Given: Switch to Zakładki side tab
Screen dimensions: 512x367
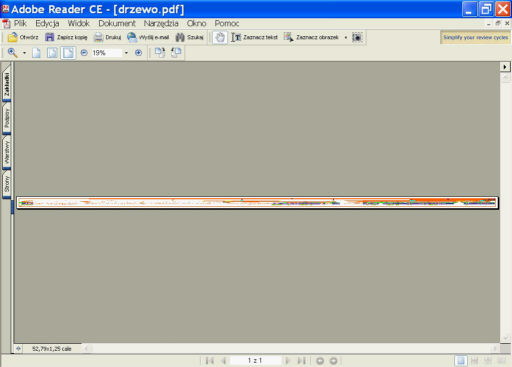Looking at the screenshot, I should tap(7, 83).
